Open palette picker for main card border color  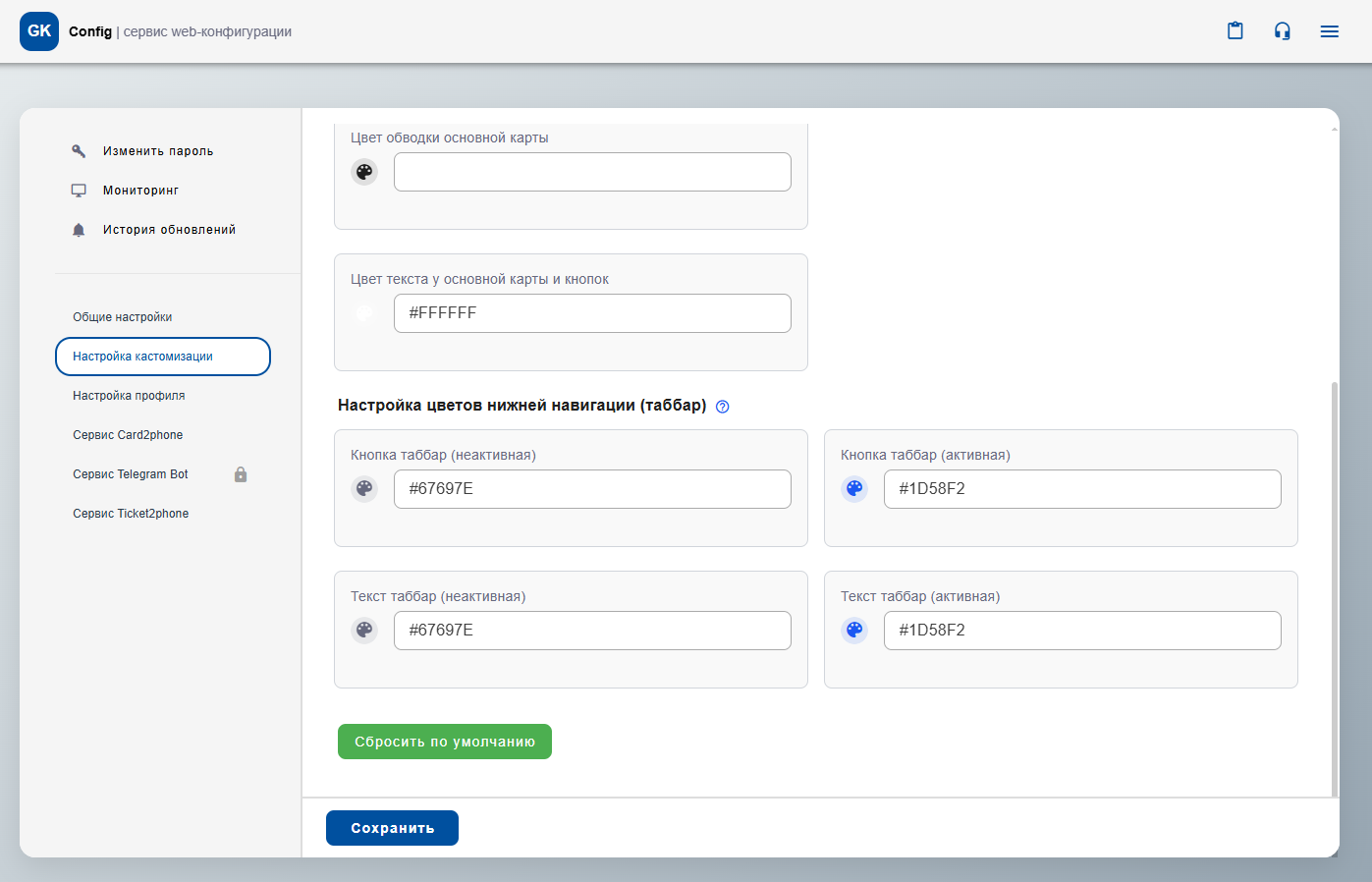click(364, 172)
